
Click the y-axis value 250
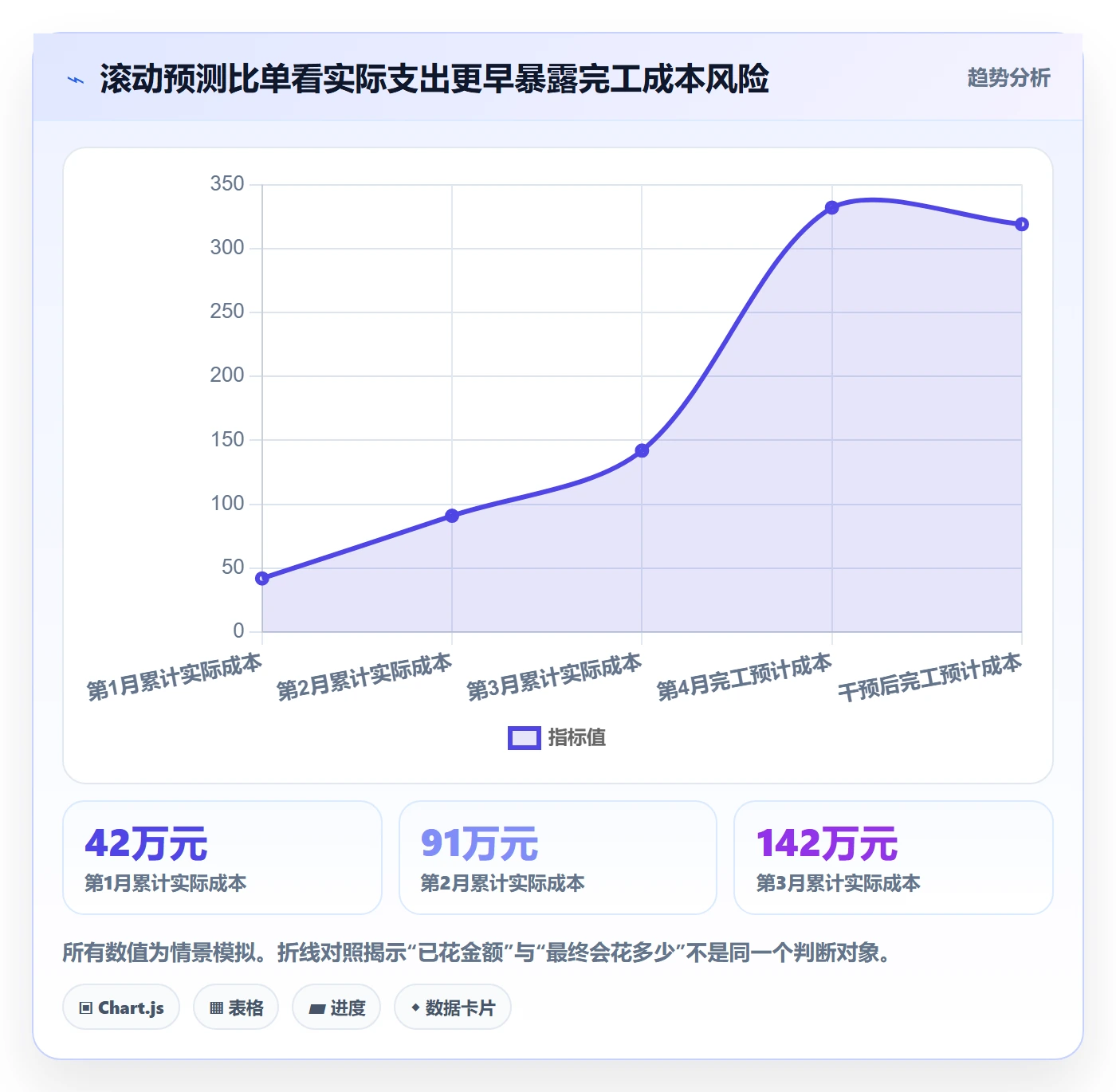click(227, 312)
